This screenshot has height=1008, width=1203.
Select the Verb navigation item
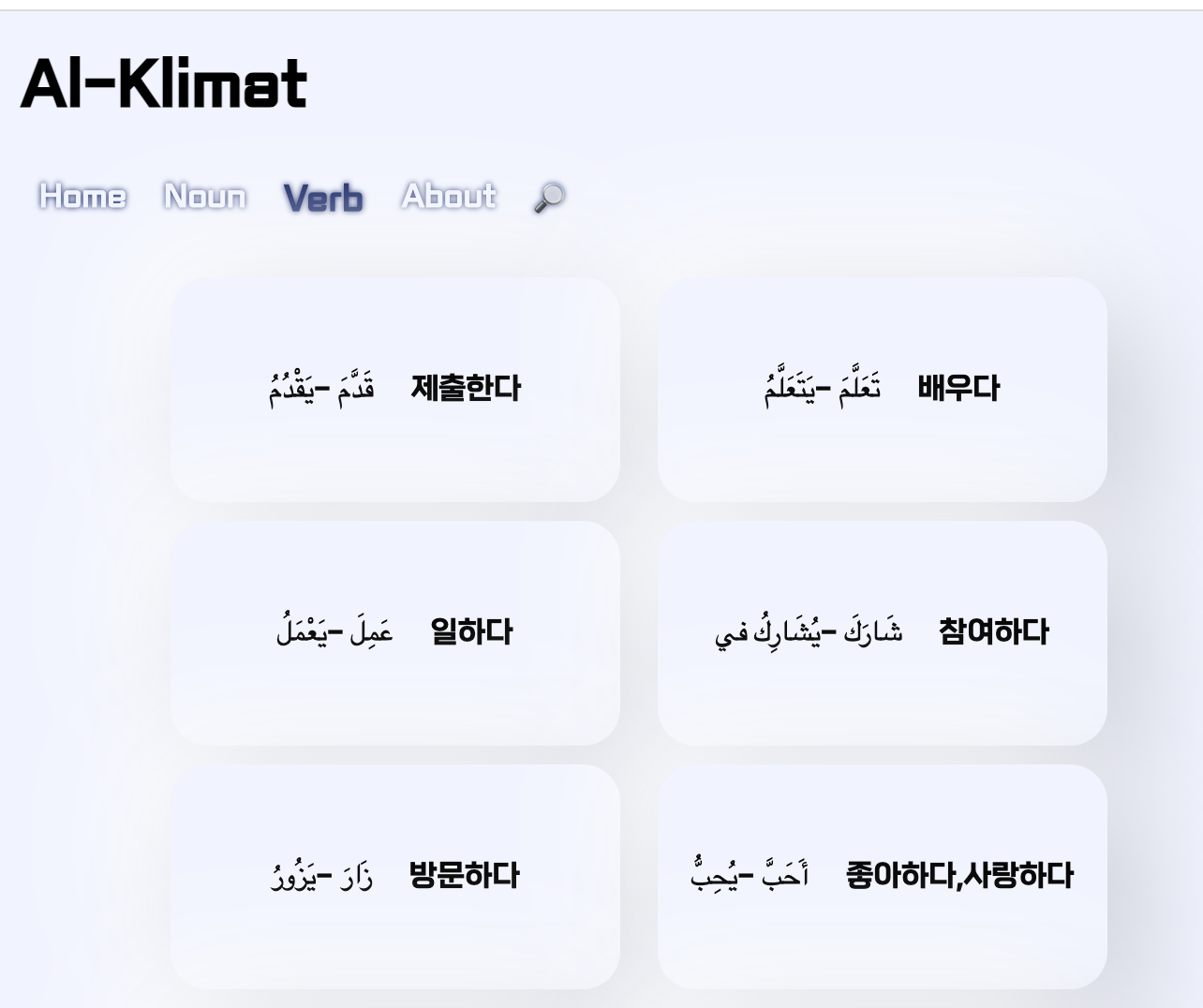point(323,199)
